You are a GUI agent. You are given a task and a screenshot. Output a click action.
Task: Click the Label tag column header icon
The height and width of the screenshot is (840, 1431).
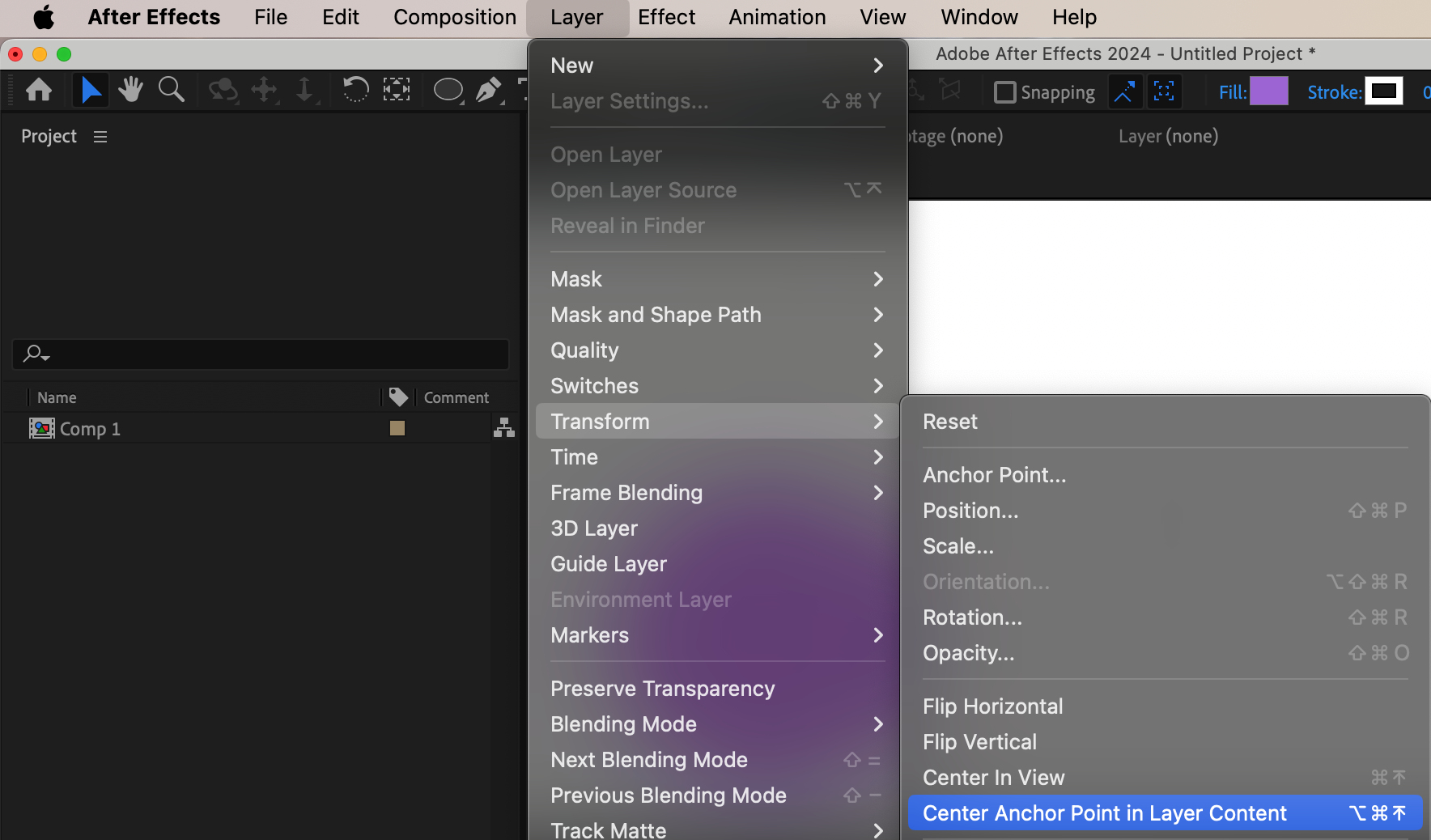pos(397,397)
